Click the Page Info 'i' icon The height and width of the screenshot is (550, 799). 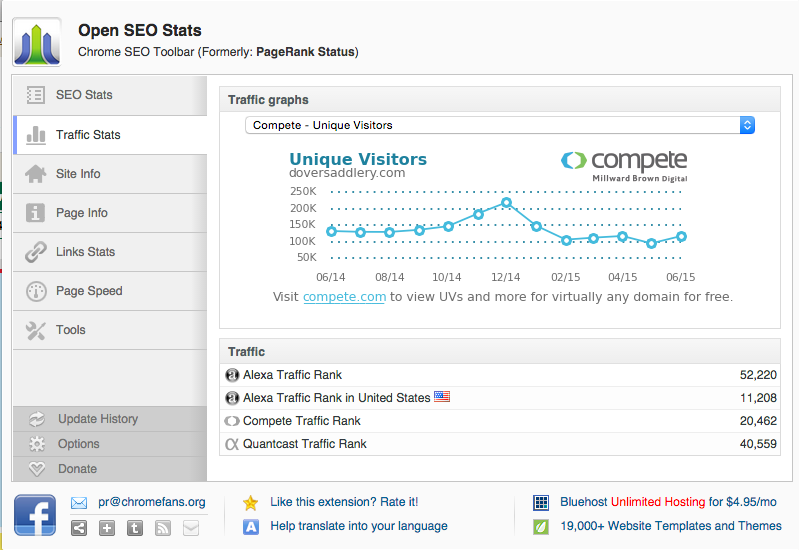click(35, 213)
